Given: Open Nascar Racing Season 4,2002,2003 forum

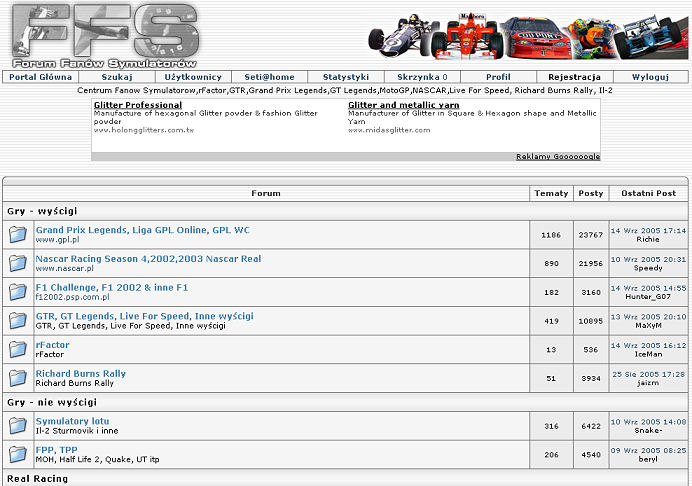Looking at the screenshot, I should tap(148, 259).
